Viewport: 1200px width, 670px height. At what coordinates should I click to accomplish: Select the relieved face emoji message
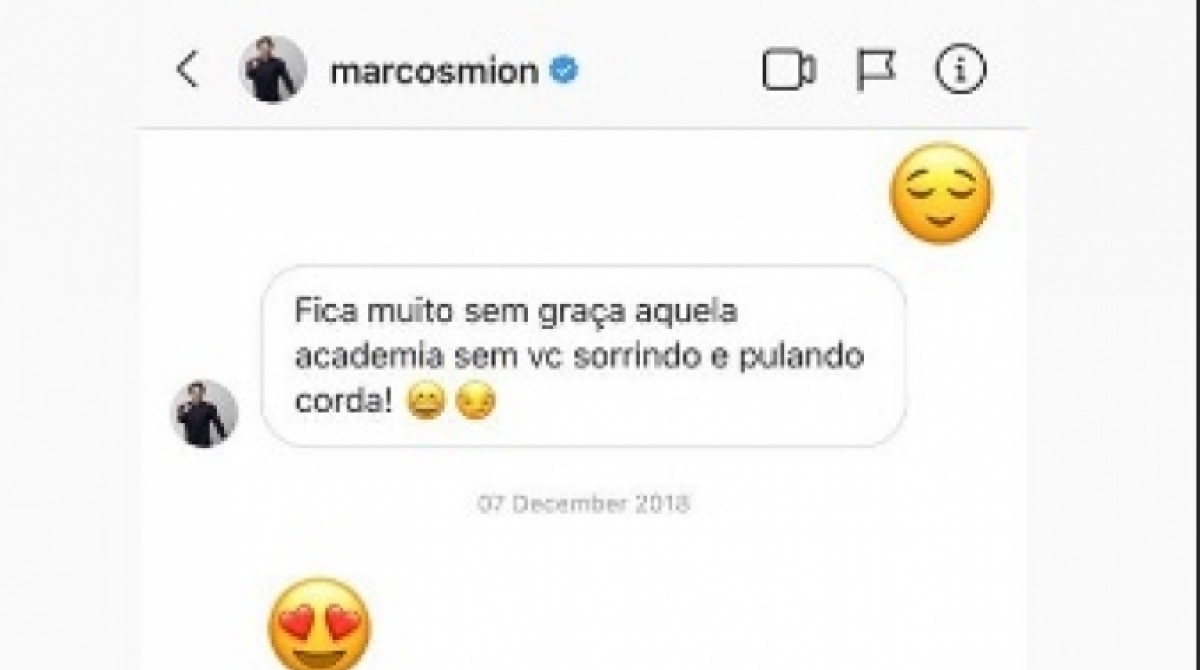click(x=940, y=195)
